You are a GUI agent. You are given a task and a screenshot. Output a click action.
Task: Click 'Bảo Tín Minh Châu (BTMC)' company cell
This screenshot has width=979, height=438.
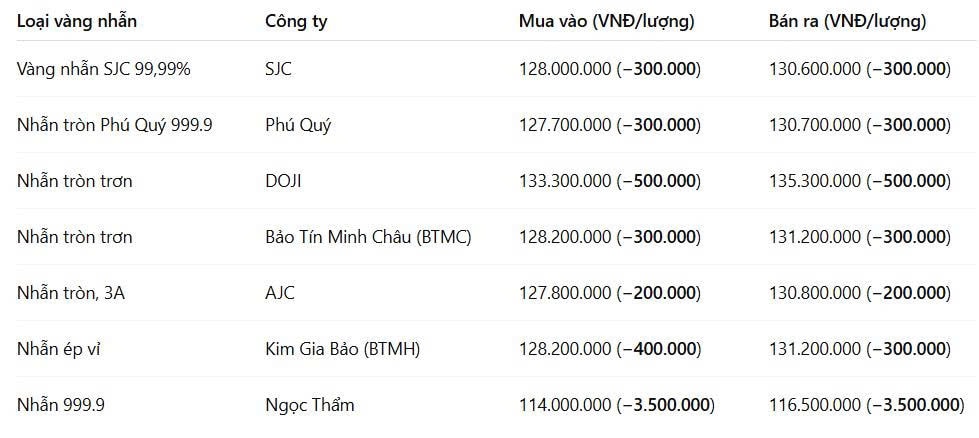[x=368, y=238]
